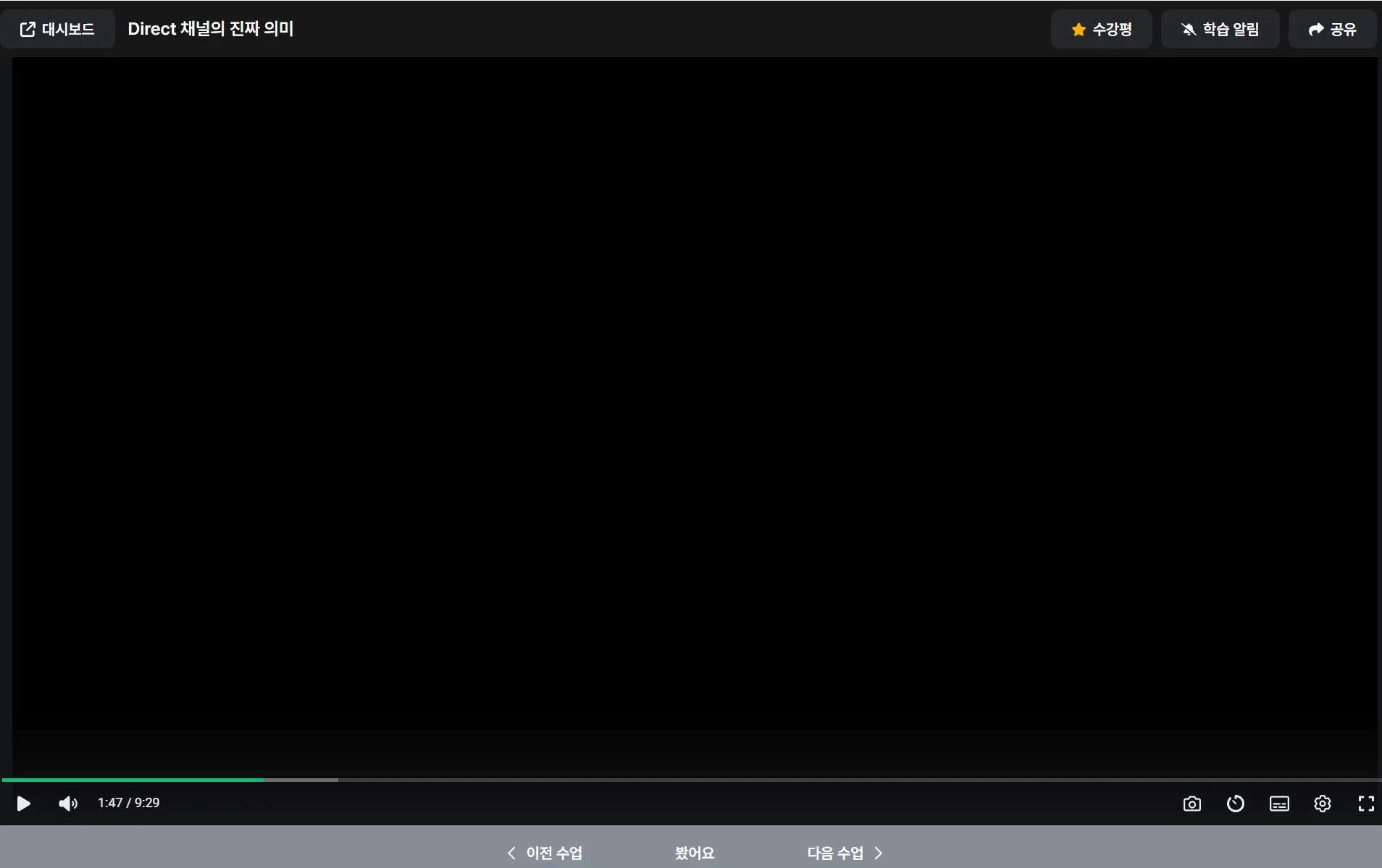Toggle 학습 알림 study notifications
The height and width of the screenshot is (868, 1382).
click(1220, 29)
